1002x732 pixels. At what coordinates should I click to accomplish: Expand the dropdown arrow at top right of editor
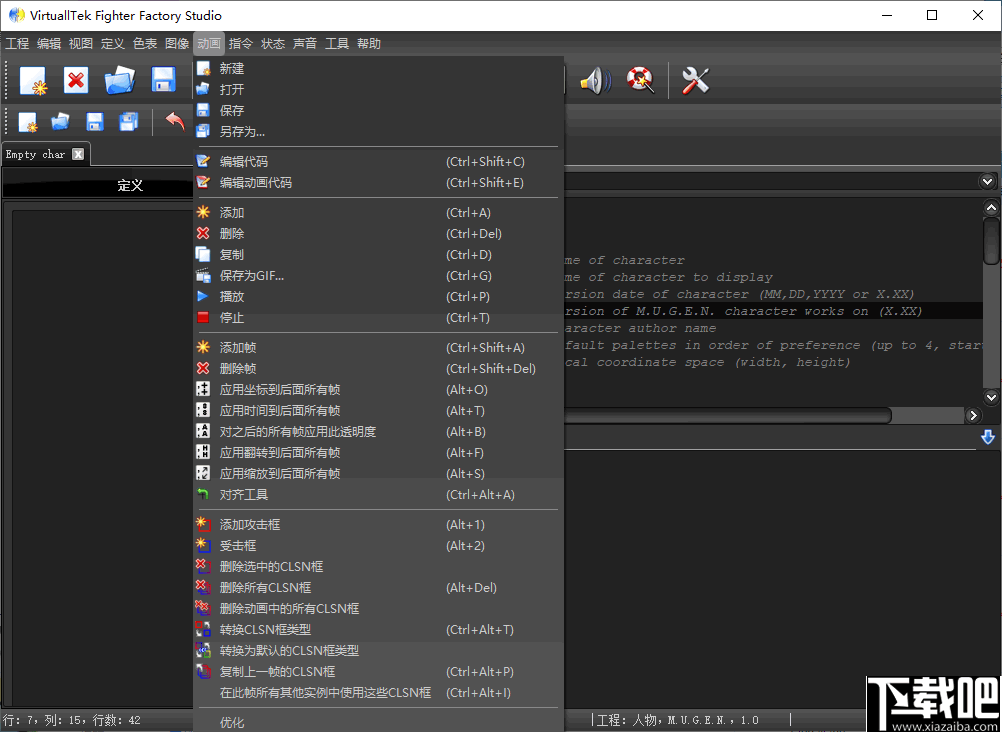click(x=987, y=182)
